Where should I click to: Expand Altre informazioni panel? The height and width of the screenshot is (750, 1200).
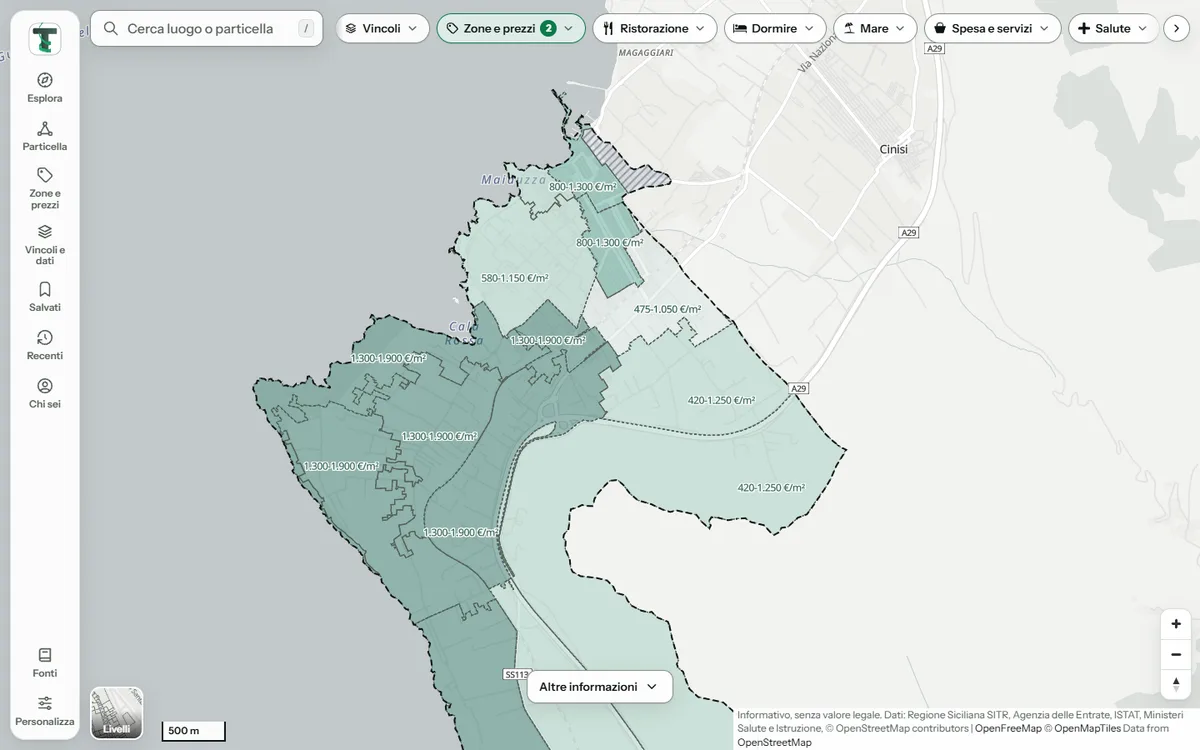(599, 687)
